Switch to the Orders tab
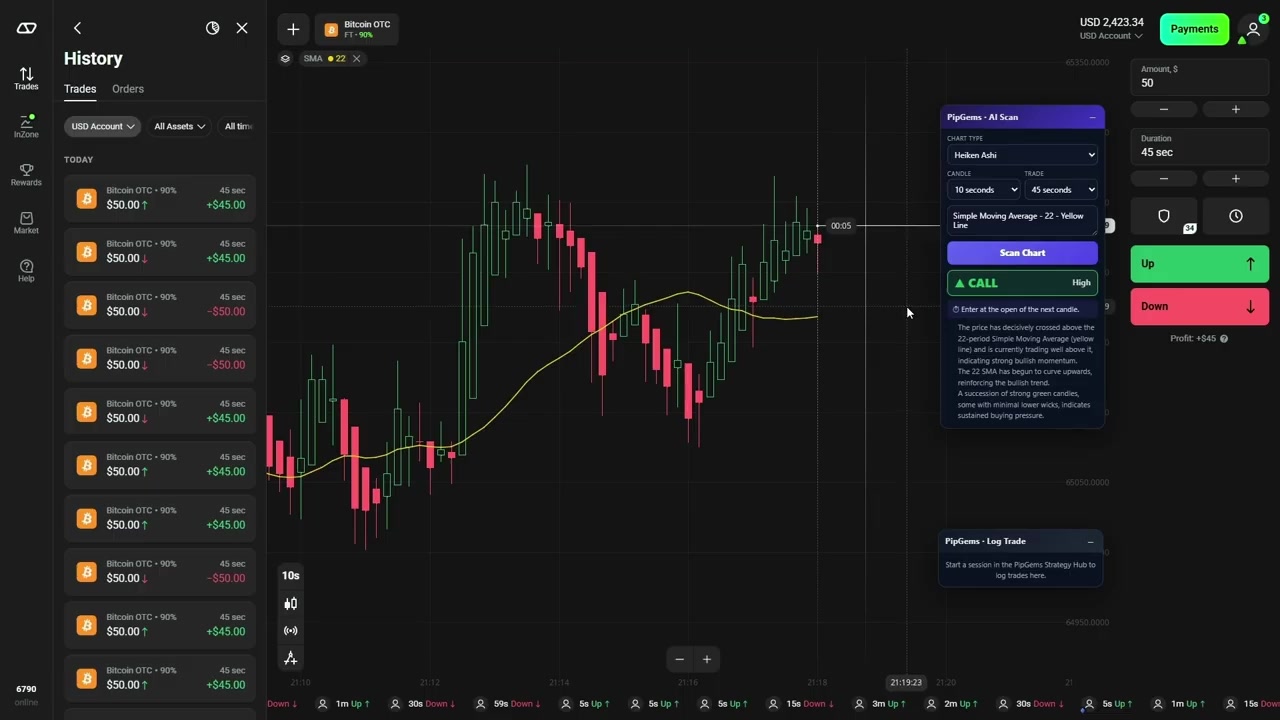 [128, 89]
